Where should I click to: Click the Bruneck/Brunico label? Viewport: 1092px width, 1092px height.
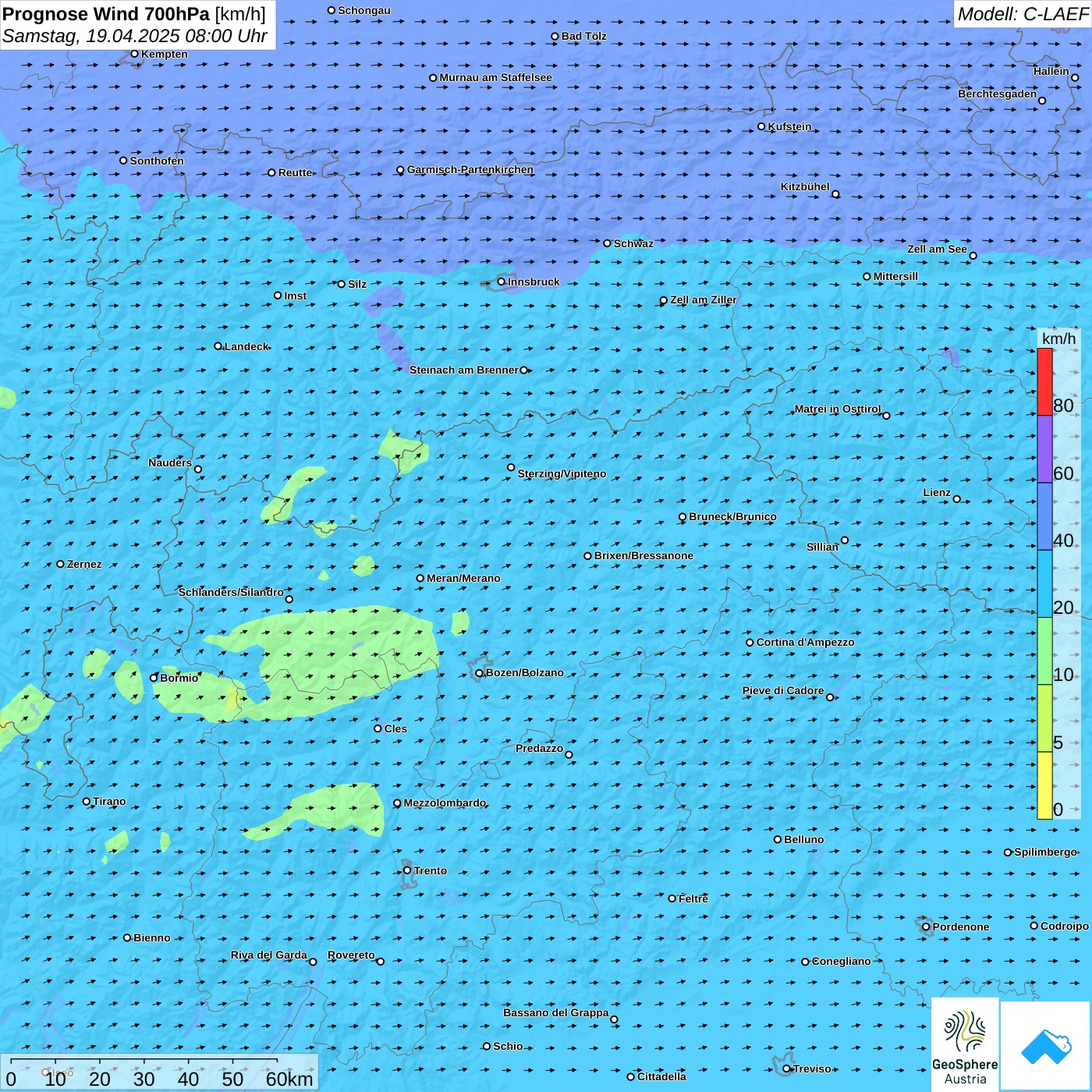[x=732, y=516]
